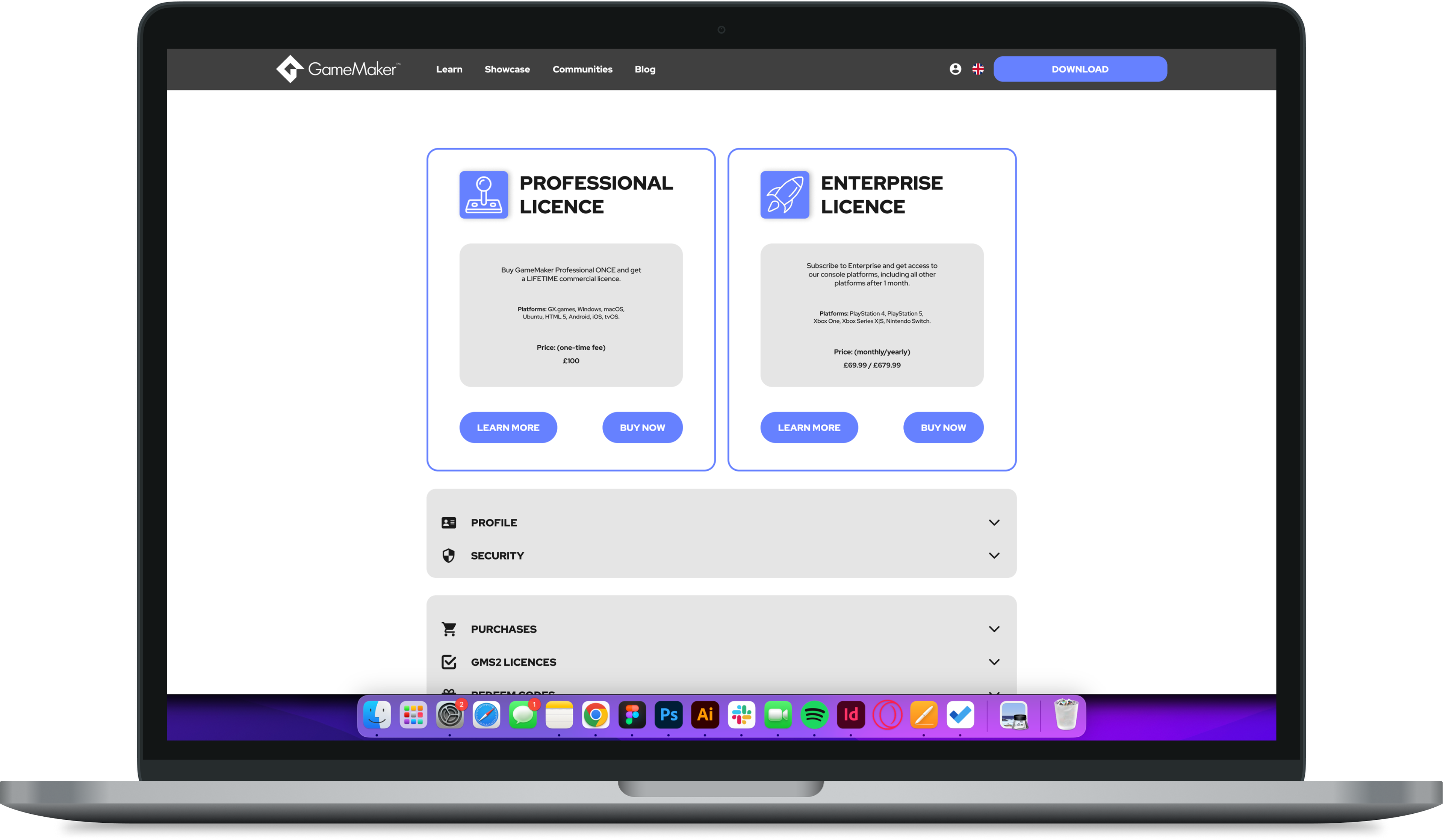
Task: Click the SECURITY section label
Action: pyautogui.click(x=497, y=555)
